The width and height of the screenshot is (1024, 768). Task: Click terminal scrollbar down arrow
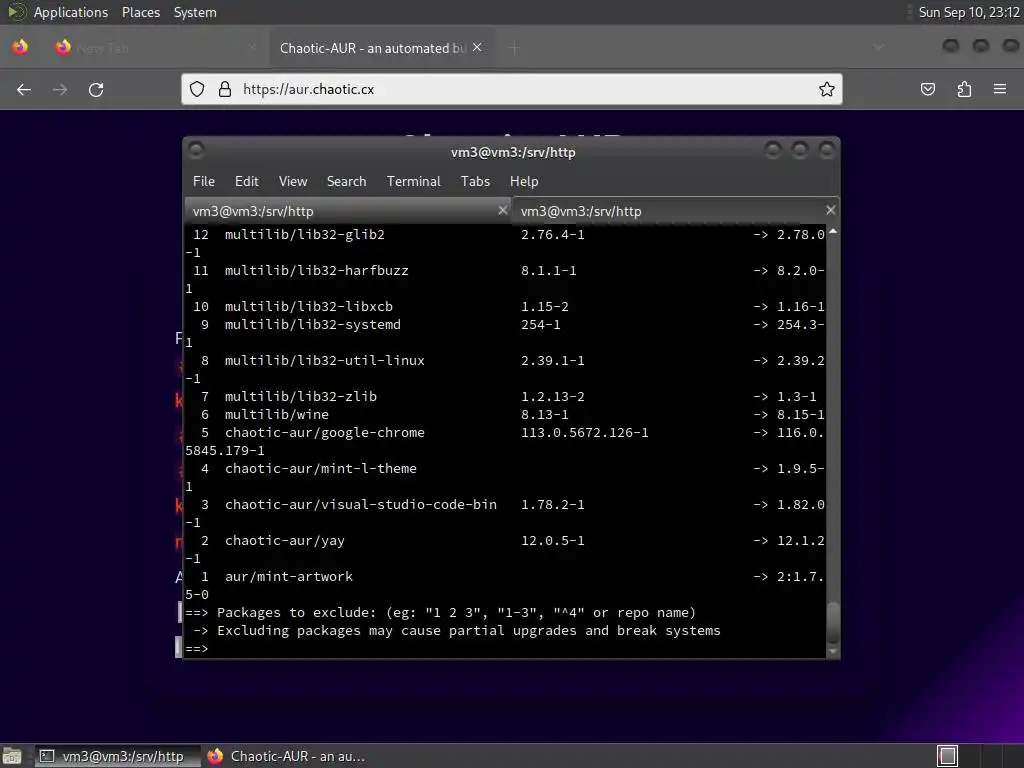point(833,651)
